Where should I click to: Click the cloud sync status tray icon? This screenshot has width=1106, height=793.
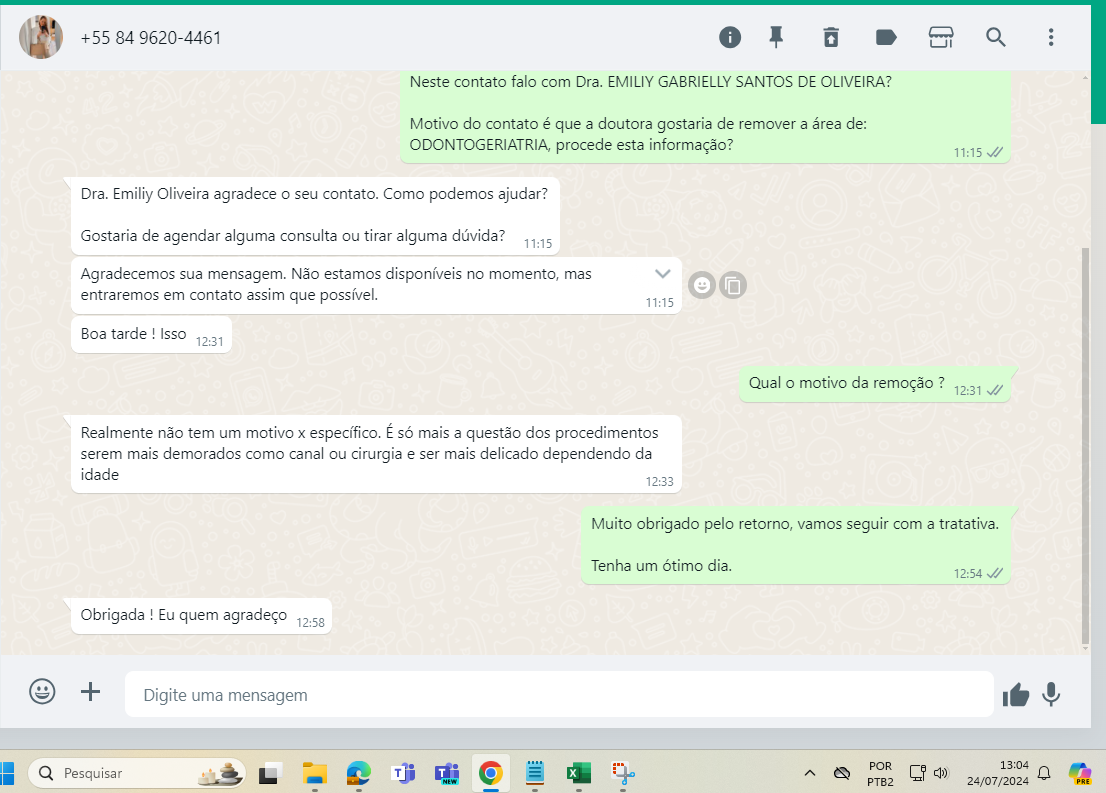[841, 773]
